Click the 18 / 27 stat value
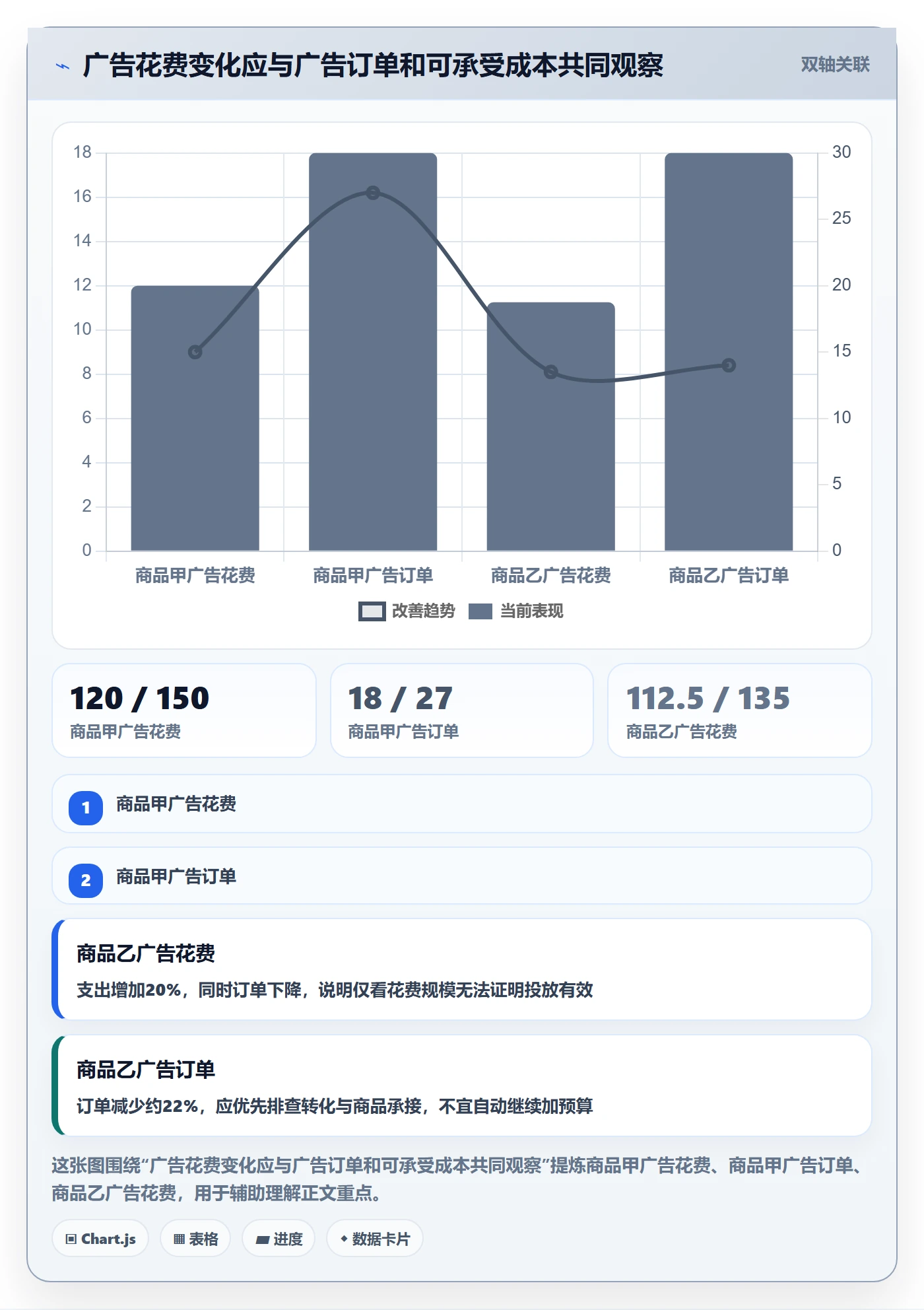Screen dimensions: 924x1310 (x=400, y=698)
